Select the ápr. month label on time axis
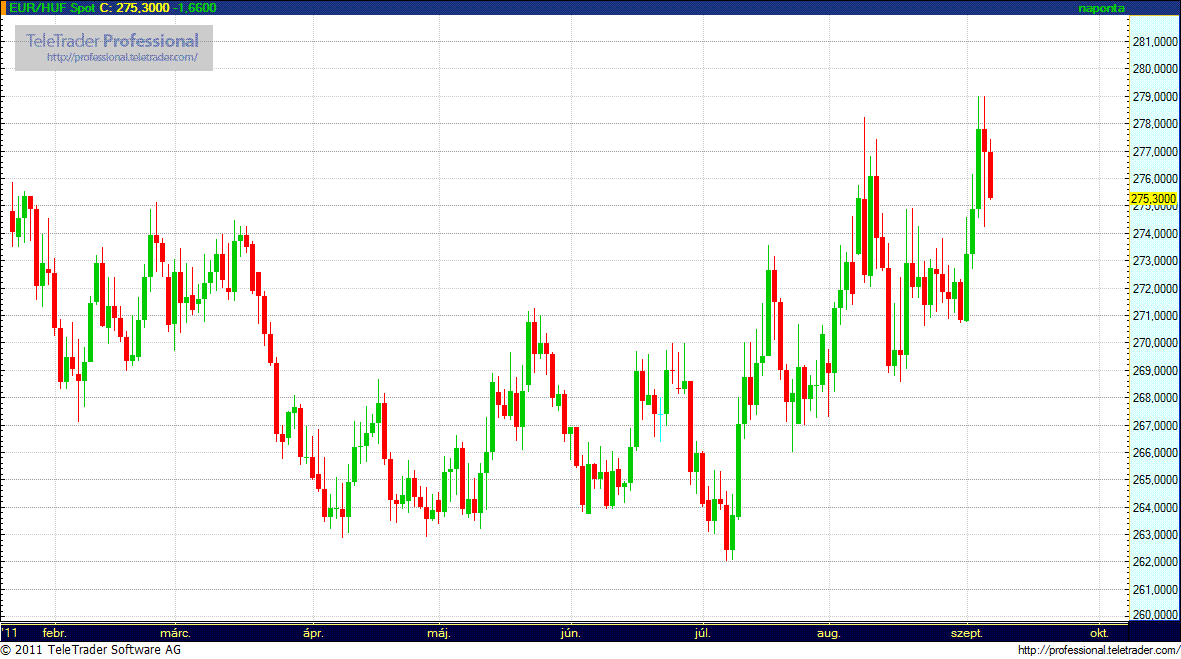 pyautogui.click(x=313, y=633)
